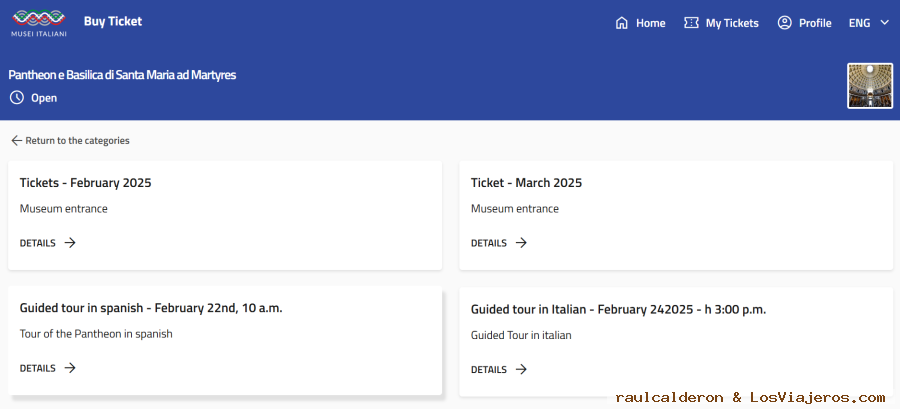The image size is (900, 409).
Task: Open the My Tickets menu item
Action: 721,23
